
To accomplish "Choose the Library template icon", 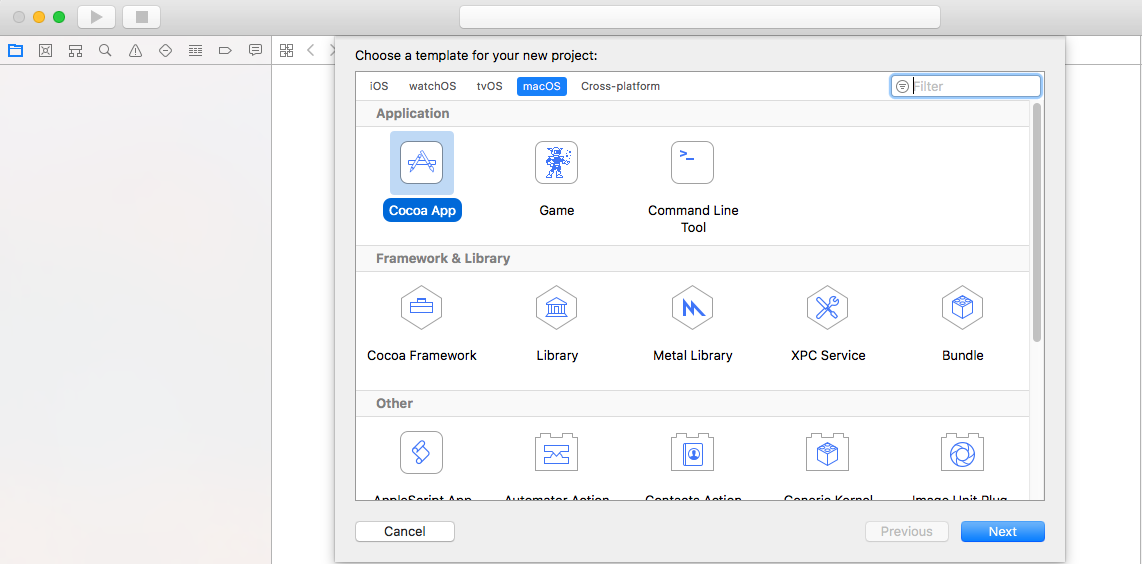I will tap(556, 308).
